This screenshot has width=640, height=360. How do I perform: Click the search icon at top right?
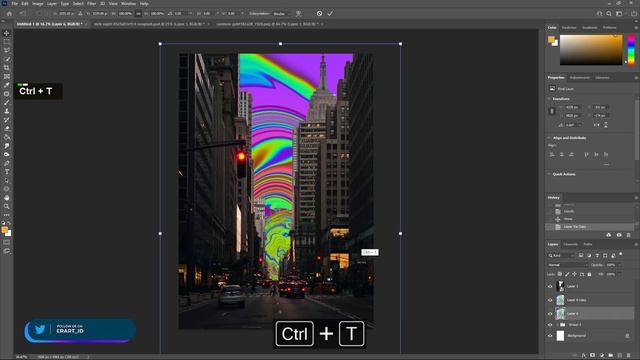point(609,13)
